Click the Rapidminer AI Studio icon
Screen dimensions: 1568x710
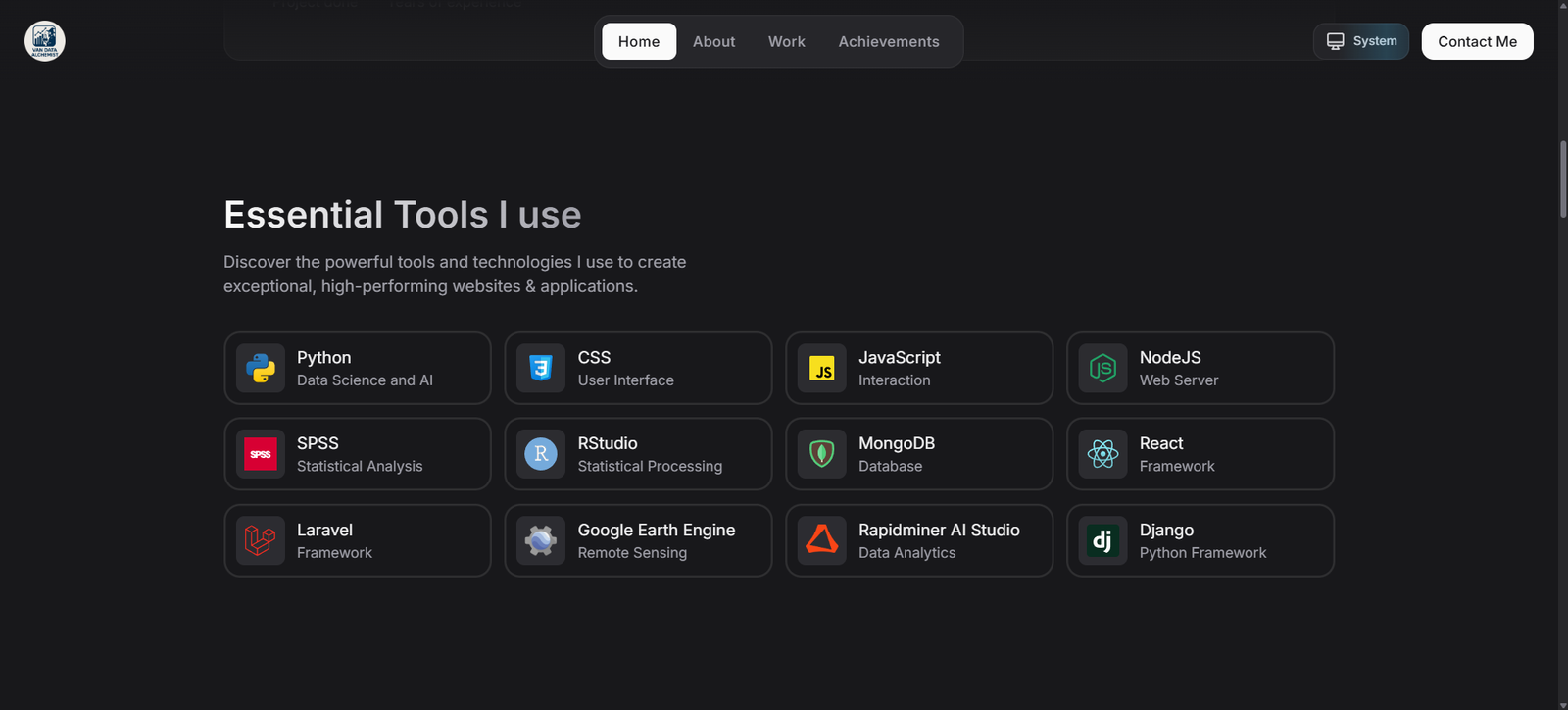coord(821,540)
